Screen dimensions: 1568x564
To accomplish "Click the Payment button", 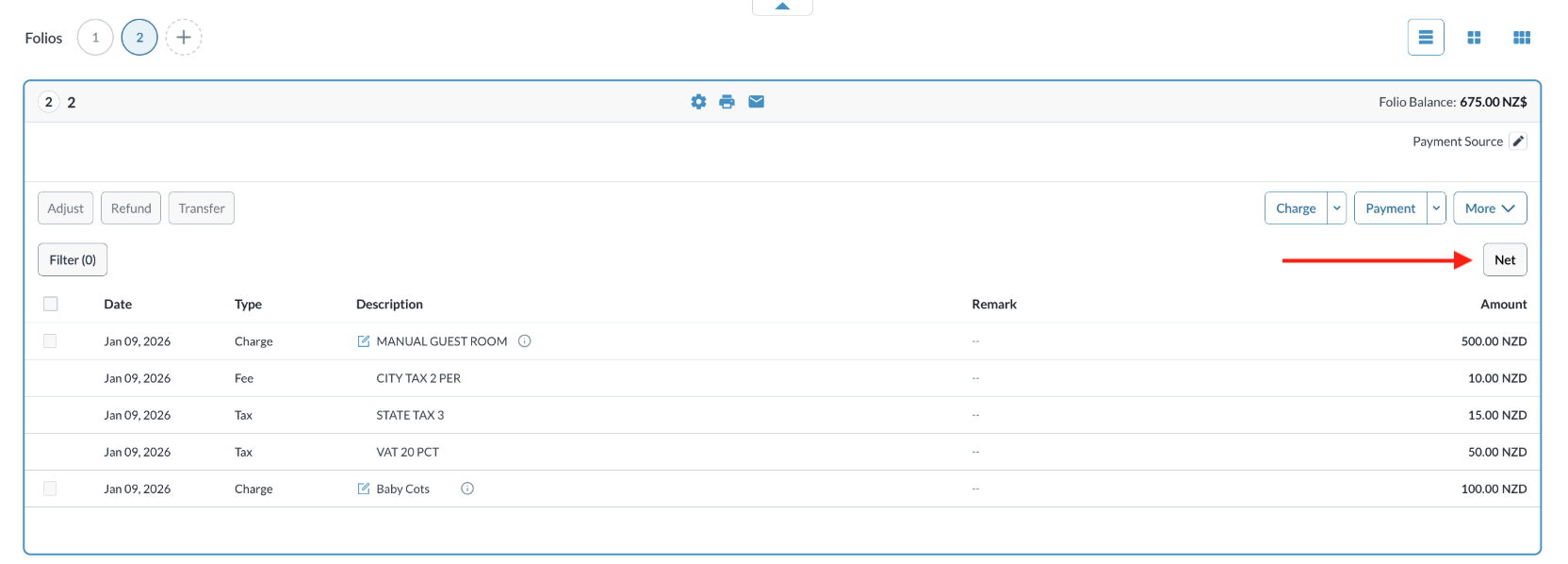I will (1390, 208).
